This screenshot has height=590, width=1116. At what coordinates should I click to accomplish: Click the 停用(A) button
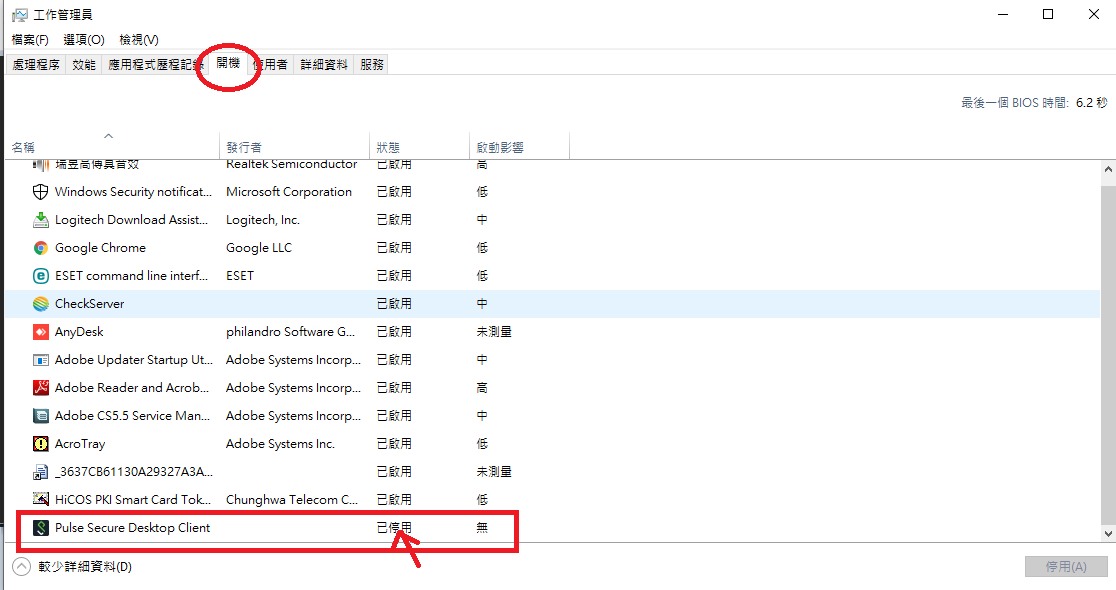point(1065,567)
